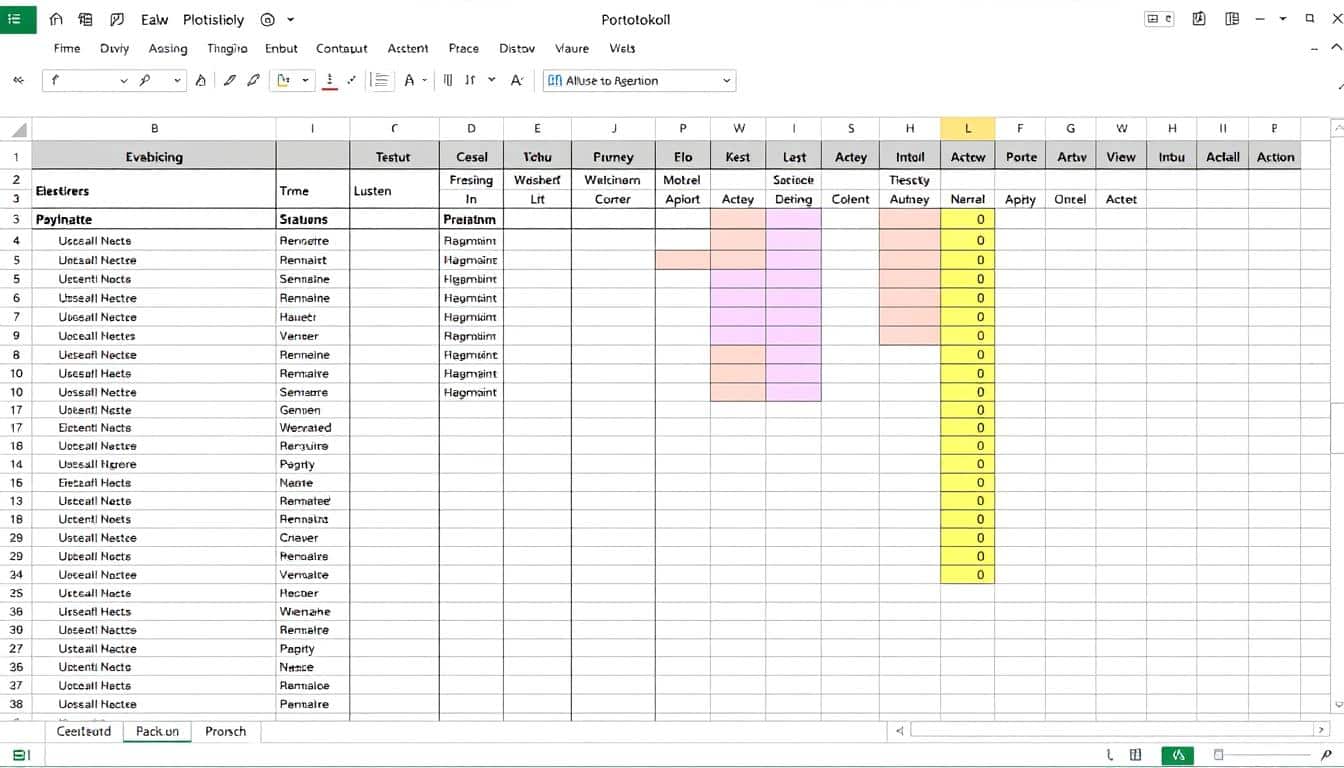Select column L header
Image resolution: width=1344 pixels, height=768 pixels.
click(967, 128)
